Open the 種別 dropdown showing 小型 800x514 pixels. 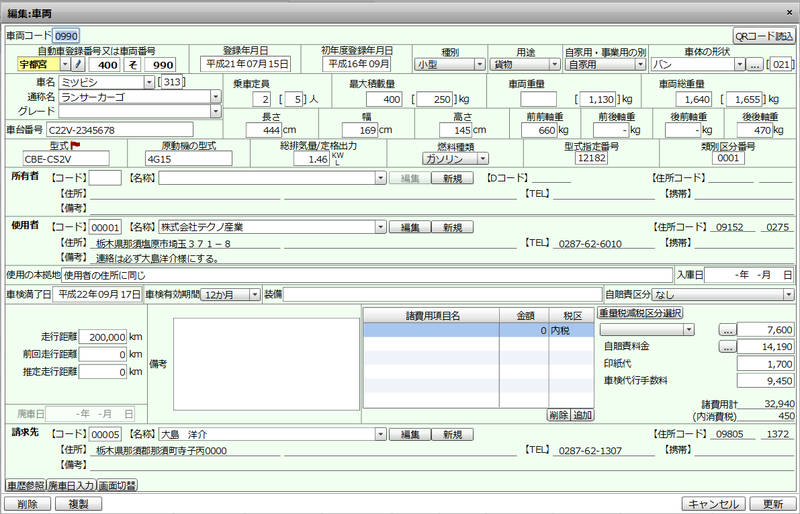tap(451, 64)
